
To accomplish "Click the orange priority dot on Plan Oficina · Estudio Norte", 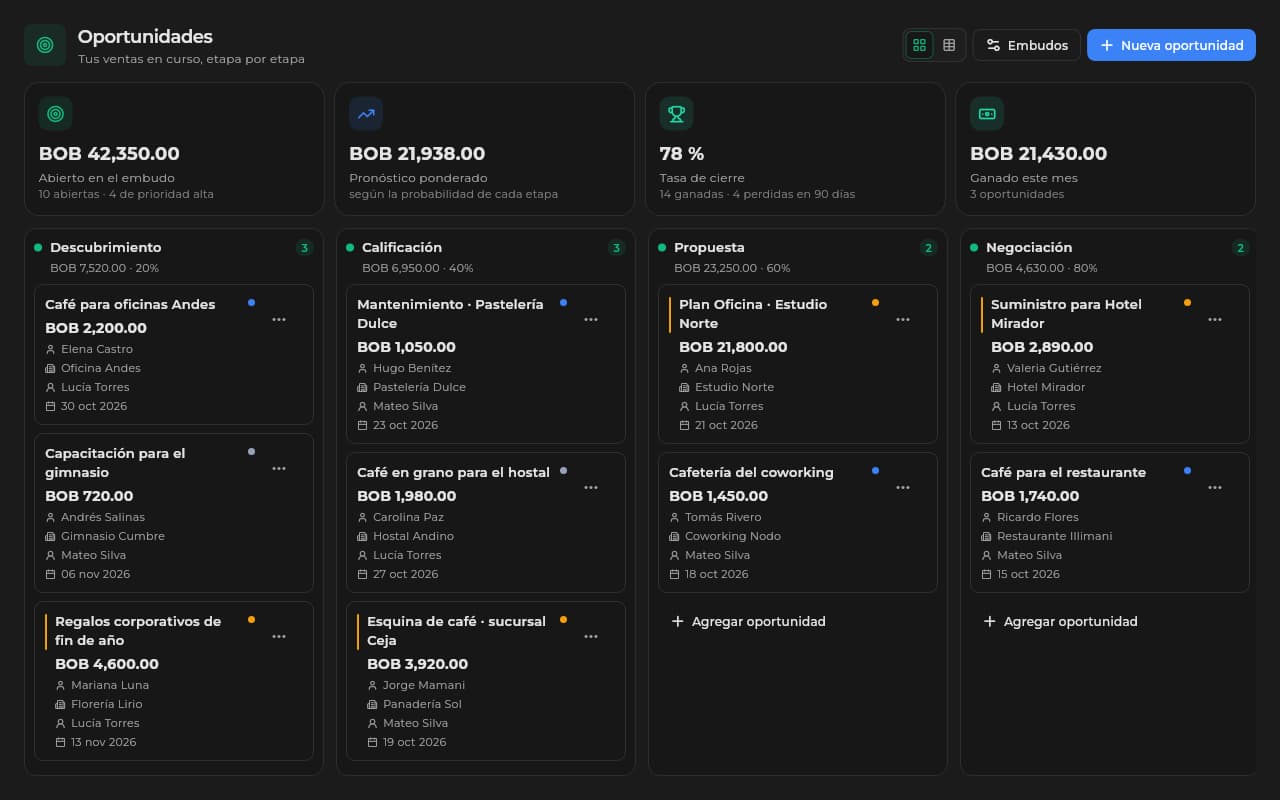I will click(875, 302).
